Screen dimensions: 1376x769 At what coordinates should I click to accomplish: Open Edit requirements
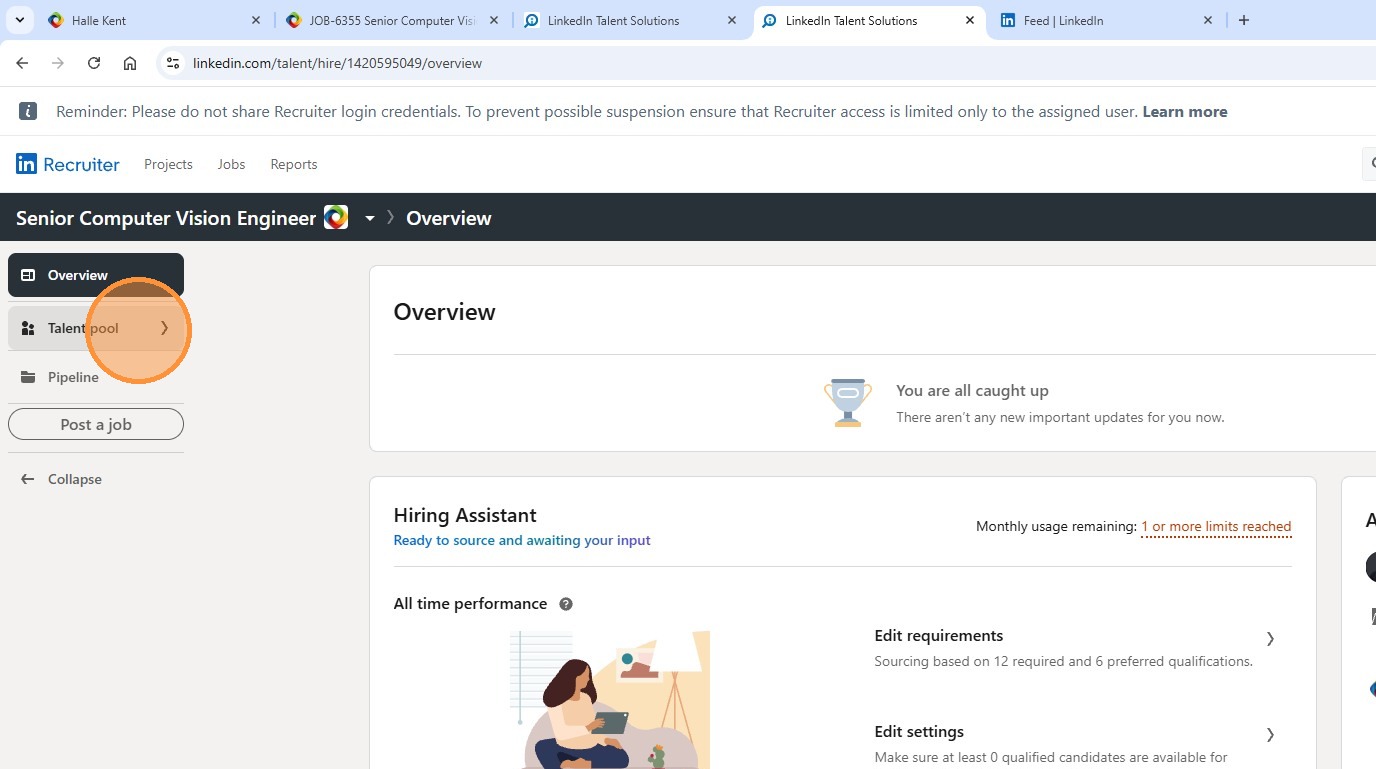[939, 636]
